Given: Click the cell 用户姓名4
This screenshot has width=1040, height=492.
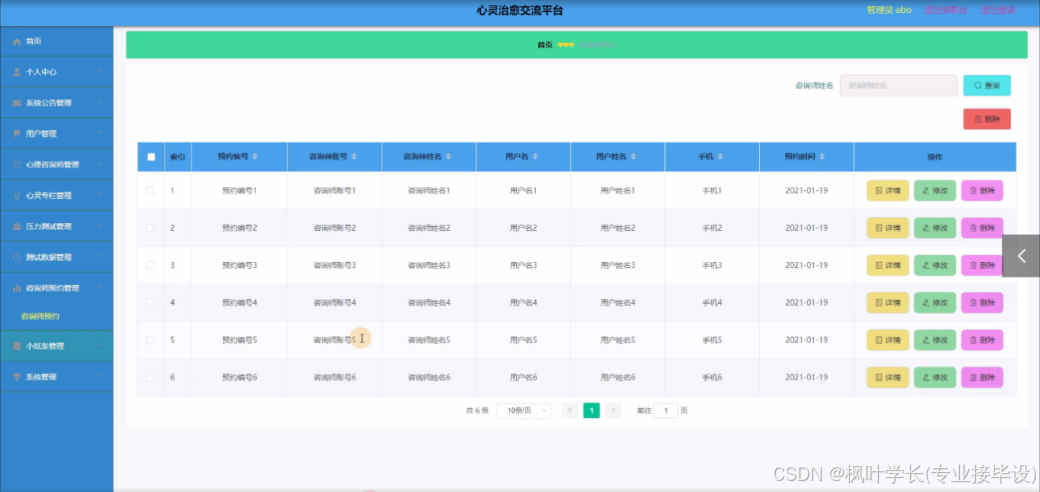Looking at the screenshot, I should pyautogui.click(x=618, y=302).
